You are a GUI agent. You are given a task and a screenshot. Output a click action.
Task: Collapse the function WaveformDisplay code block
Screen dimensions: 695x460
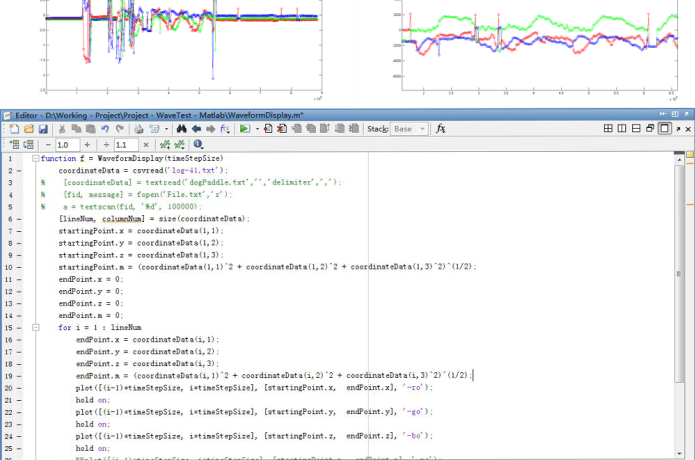(x=34, y=159)
